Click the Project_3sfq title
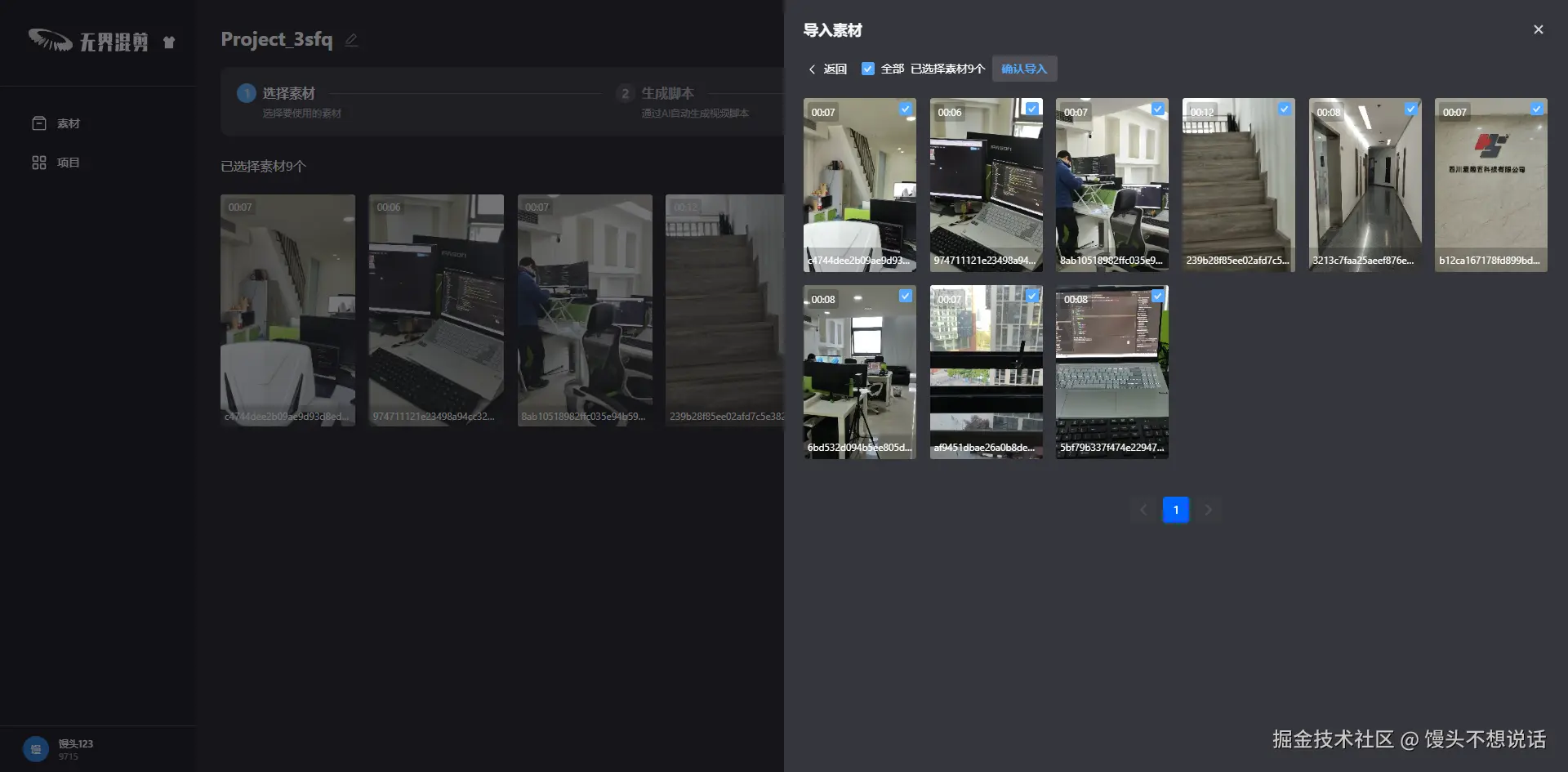The image size is (1568, 772). [277, 39]
